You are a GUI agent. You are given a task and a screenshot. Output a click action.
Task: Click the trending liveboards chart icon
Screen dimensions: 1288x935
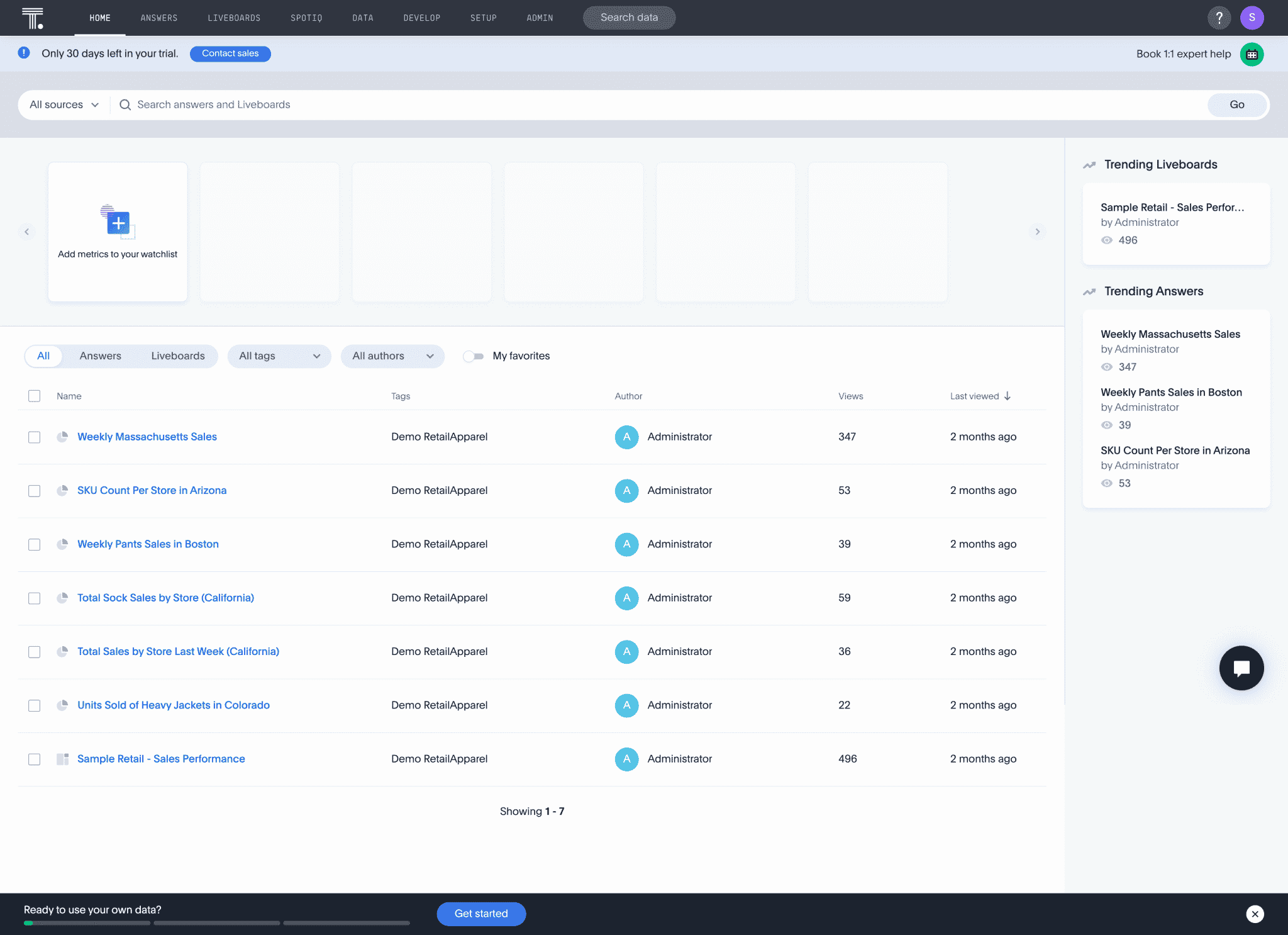(1090, 164)
